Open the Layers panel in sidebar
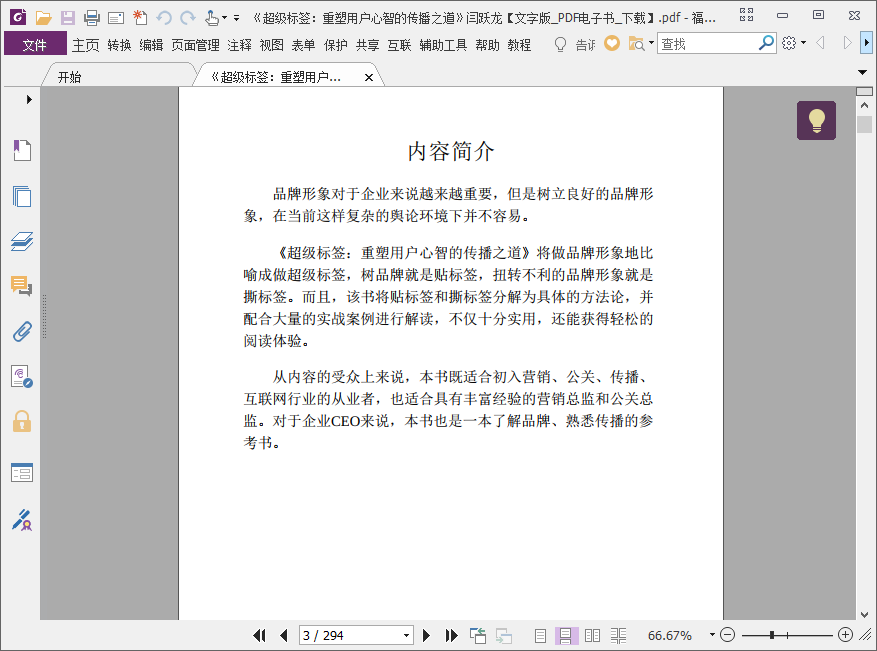The height and width of the screenshot is (651, 877). (x=22, y=241)
